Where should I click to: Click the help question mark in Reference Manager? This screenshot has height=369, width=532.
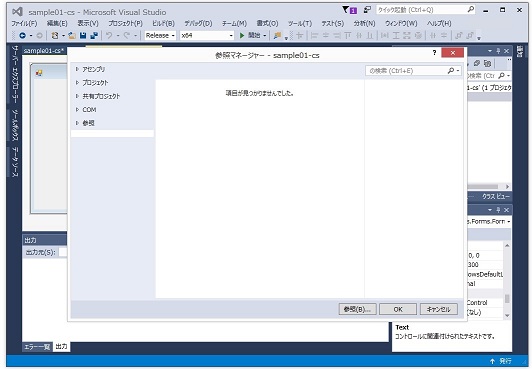click(435, 53)
